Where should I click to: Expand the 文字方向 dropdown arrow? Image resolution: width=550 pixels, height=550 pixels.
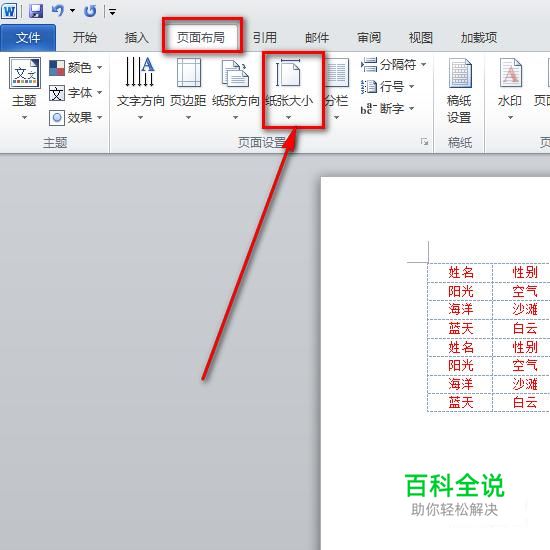140,117
